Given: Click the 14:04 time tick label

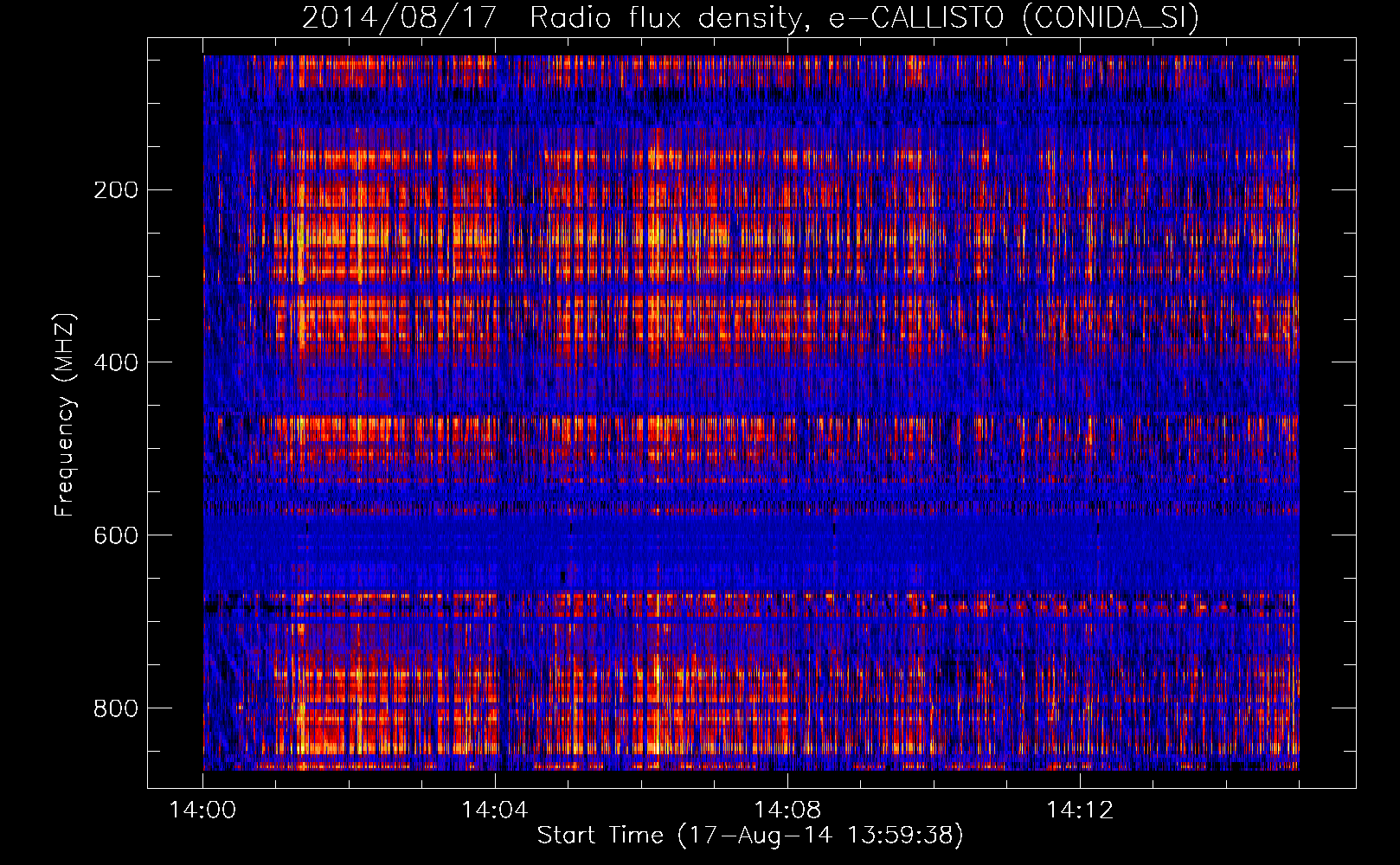Looking at the screenshot, I should 495,810.
